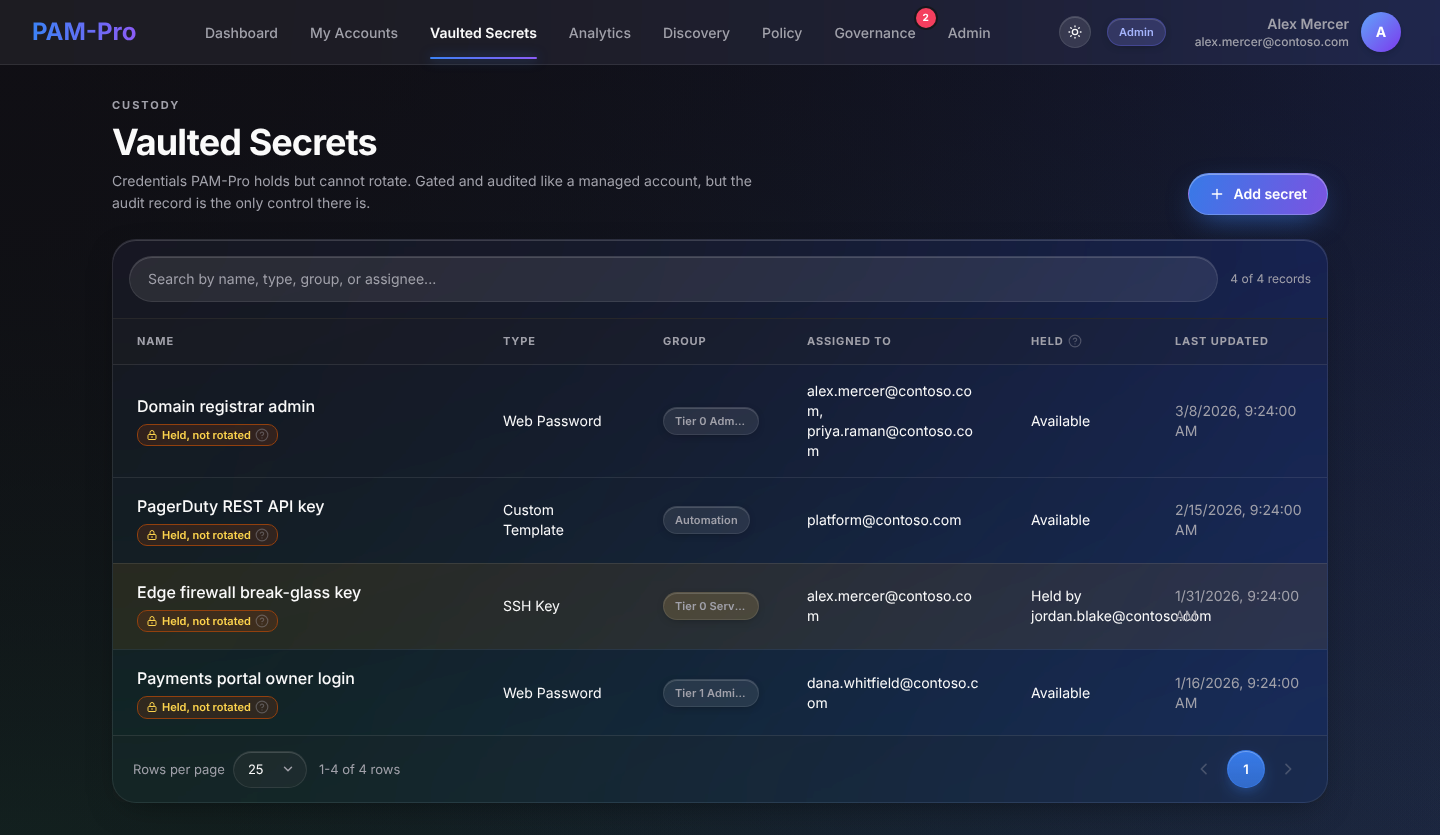Click the Add secret button

click(x=1258, y=194)
